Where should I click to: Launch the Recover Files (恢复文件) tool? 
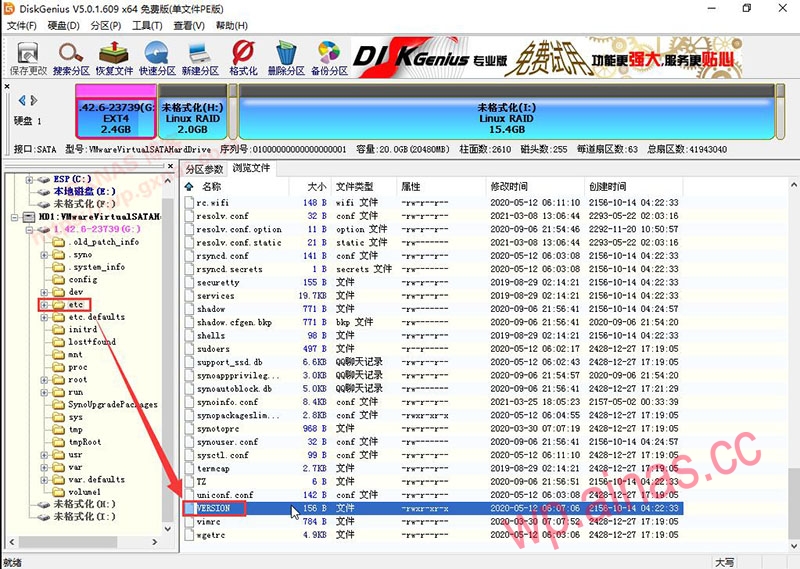[114, 58]
